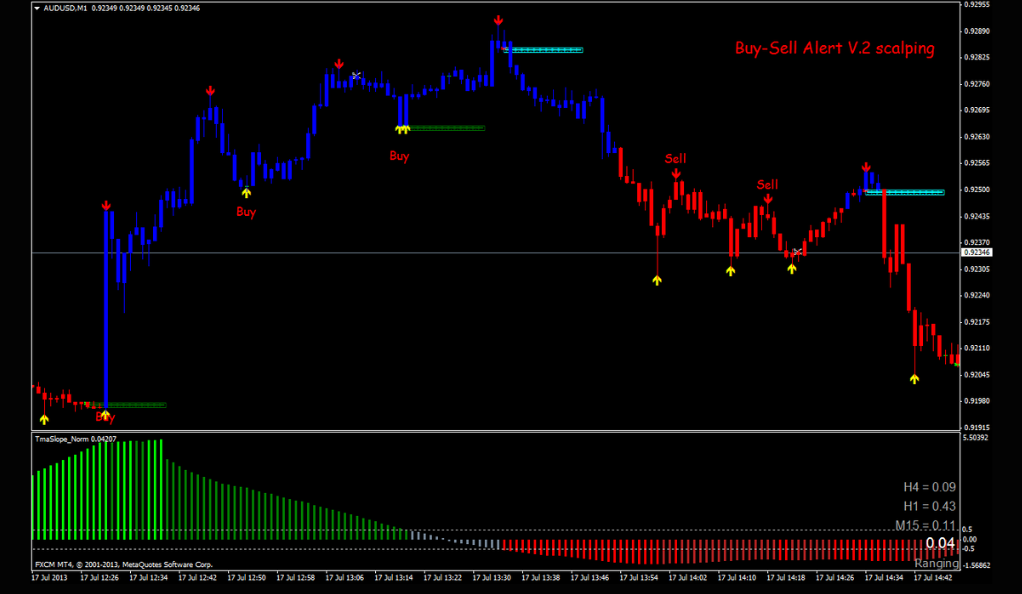Select the double yellow up arrows above the middle Buy label
This screenshot has width=1022, height=594.
pyautogui.click(x=403, y=129)
